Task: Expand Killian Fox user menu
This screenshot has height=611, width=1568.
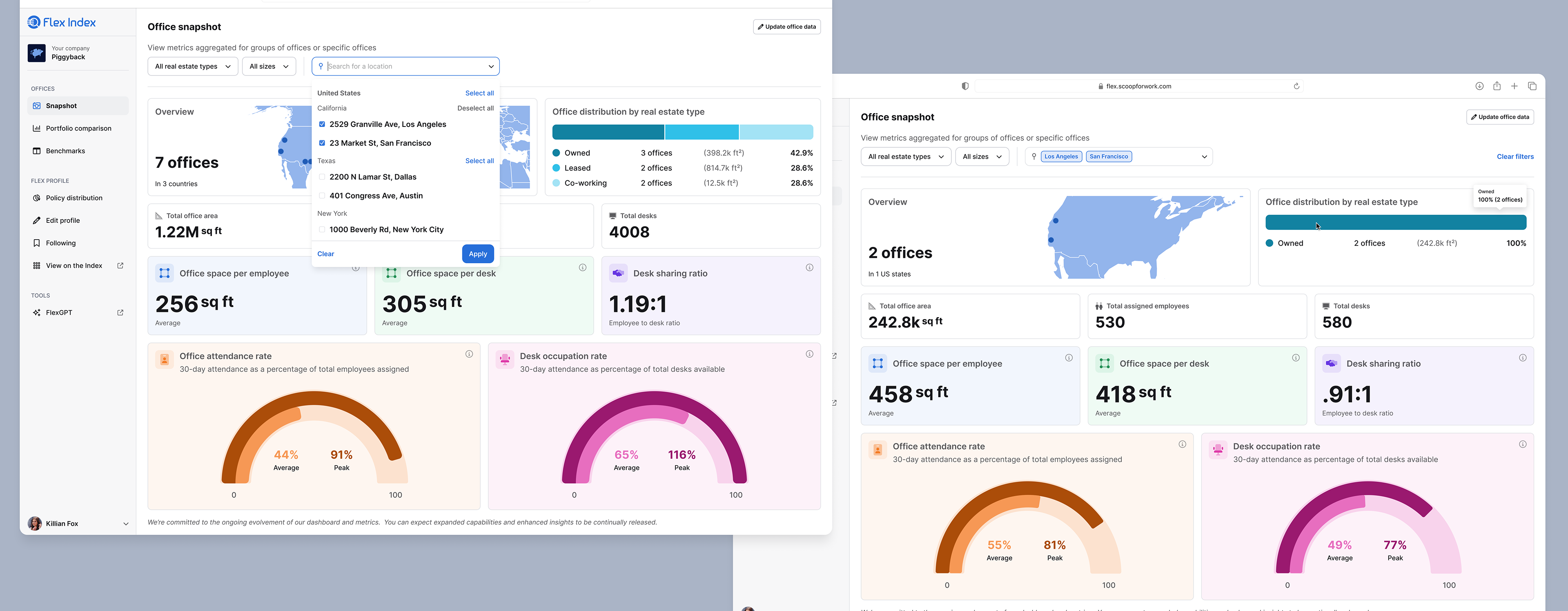Action: tap(125, 524)
